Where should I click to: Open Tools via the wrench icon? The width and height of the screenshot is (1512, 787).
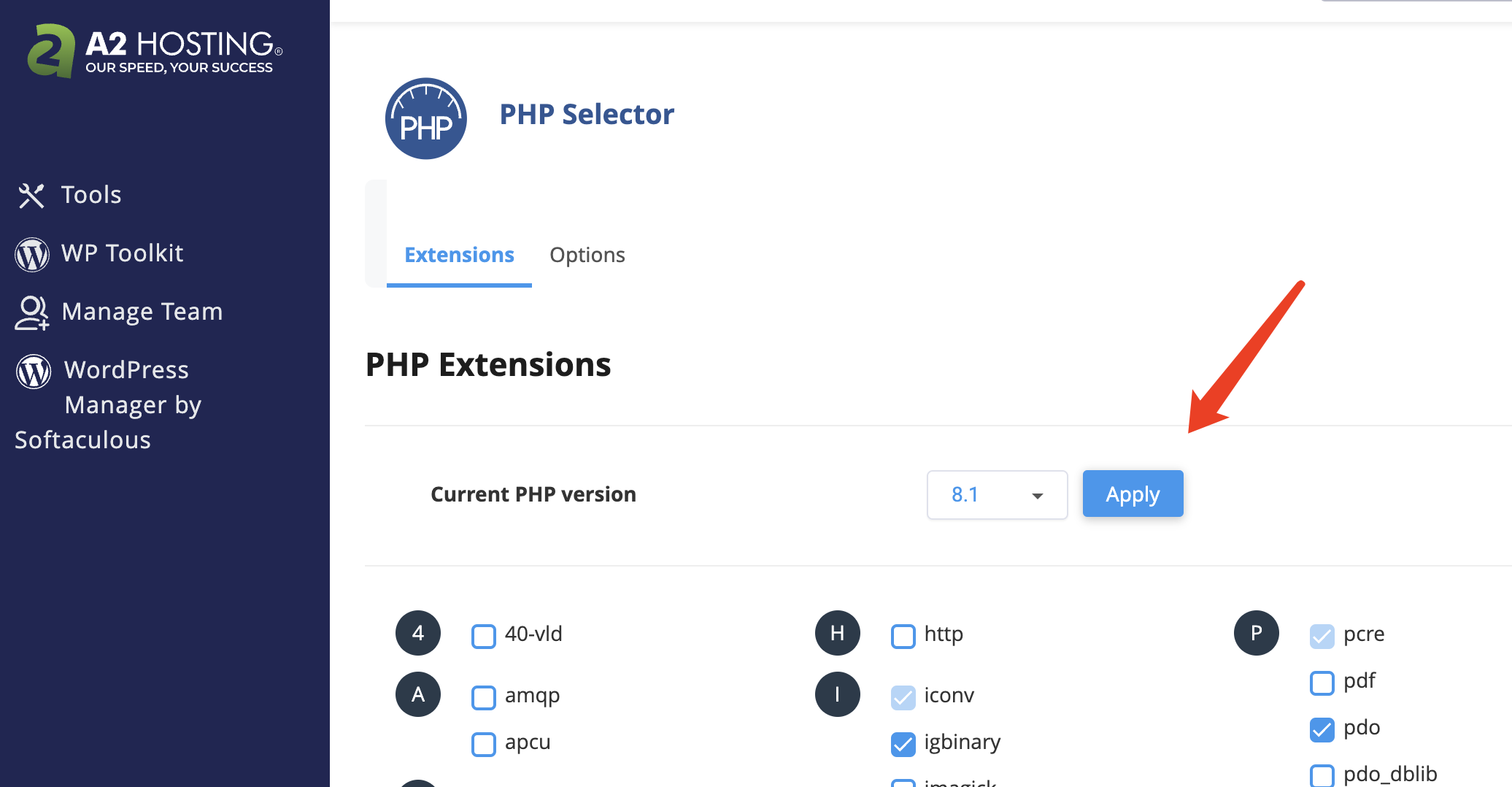tap(31, 196)
